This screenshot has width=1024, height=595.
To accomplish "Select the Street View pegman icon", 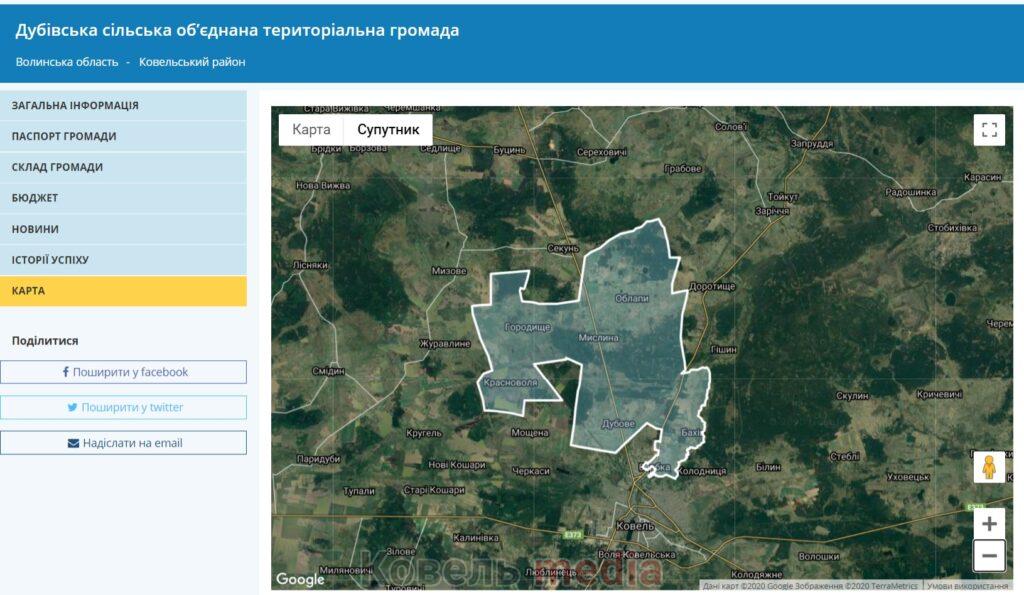I will pos(989,467).
